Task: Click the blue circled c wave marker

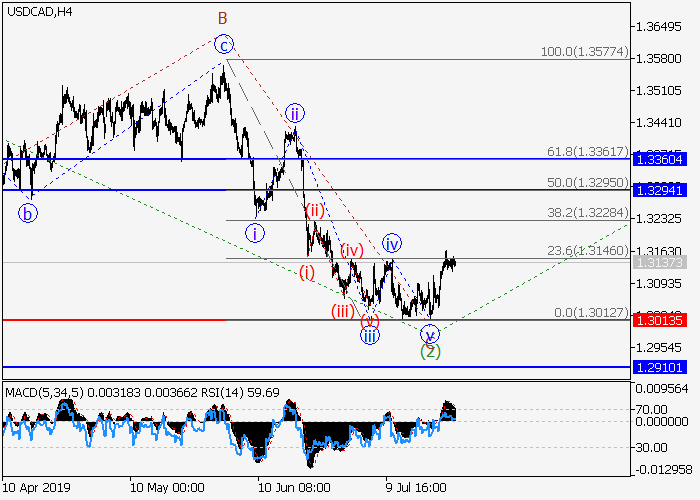Action: 225,44
